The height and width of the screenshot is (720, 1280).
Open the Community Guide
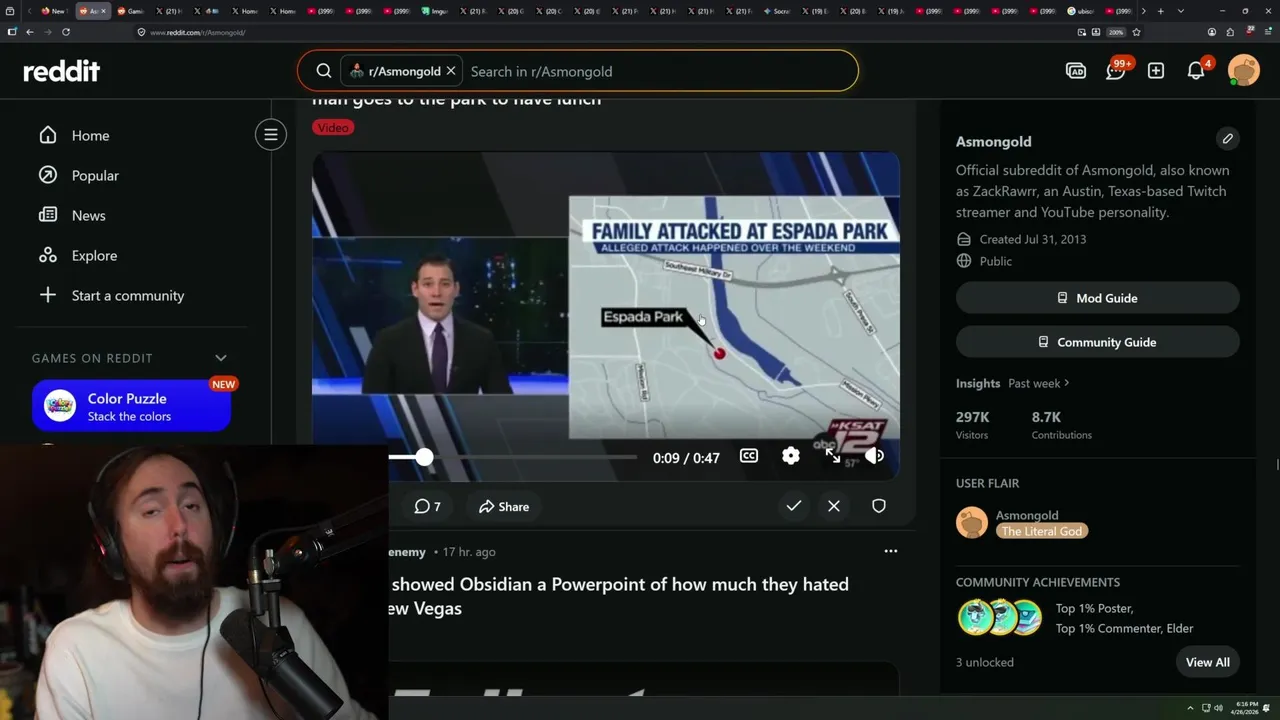1098,342
